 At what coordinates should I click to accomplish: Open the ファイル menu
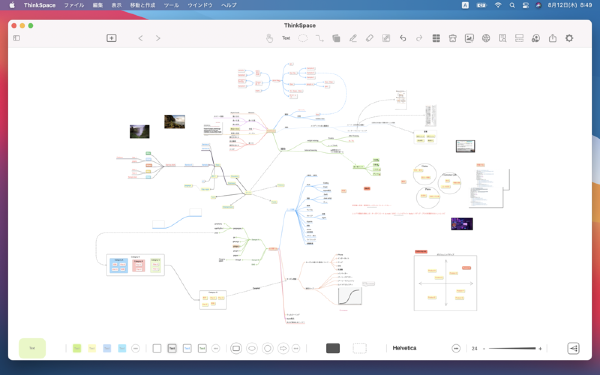pyautogui.click(x=74, y=5)
